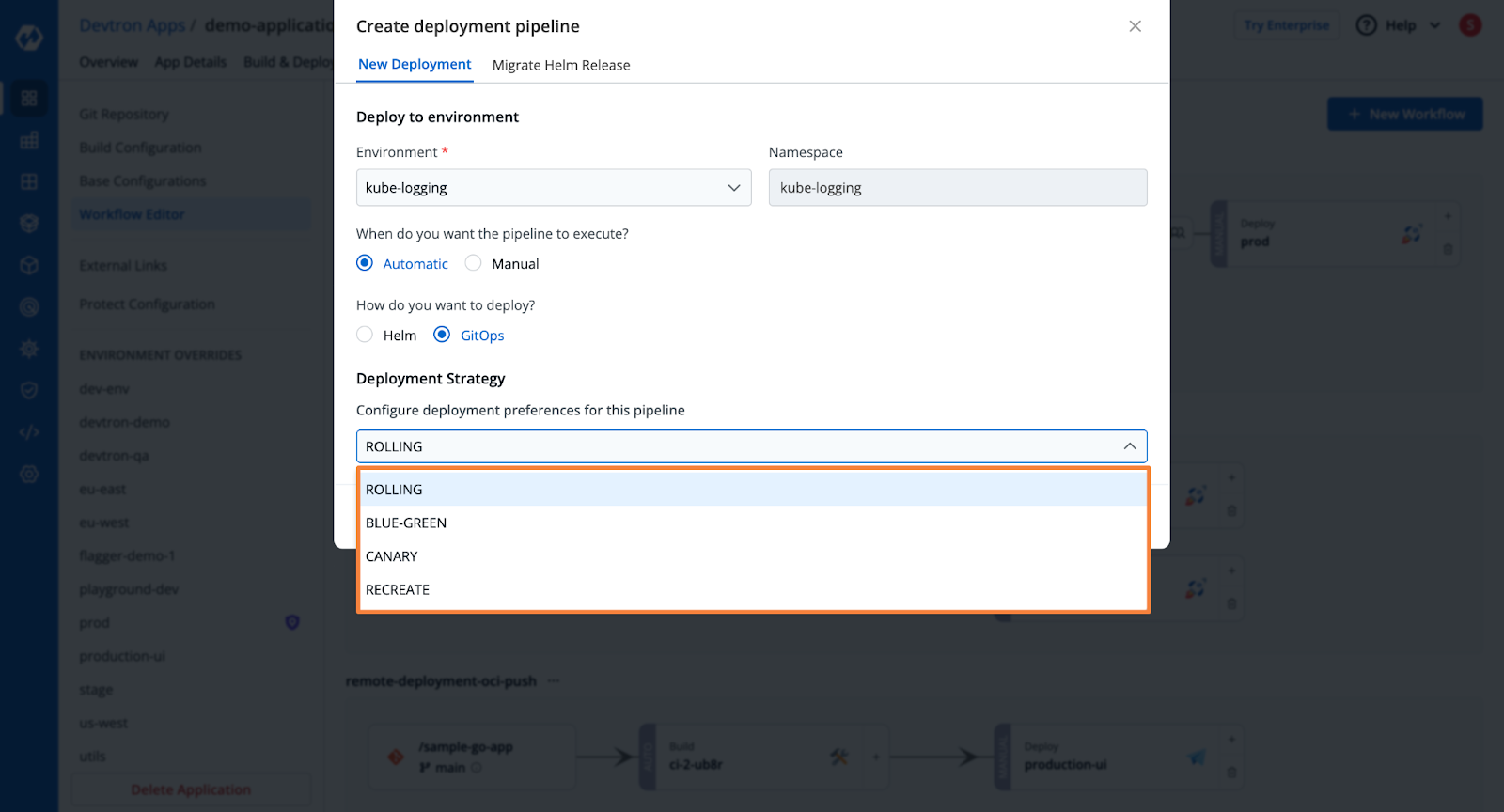Click rocket icon on prod deploy node
Viewport: 1504px width, 812px height.
pos(1411,233)
